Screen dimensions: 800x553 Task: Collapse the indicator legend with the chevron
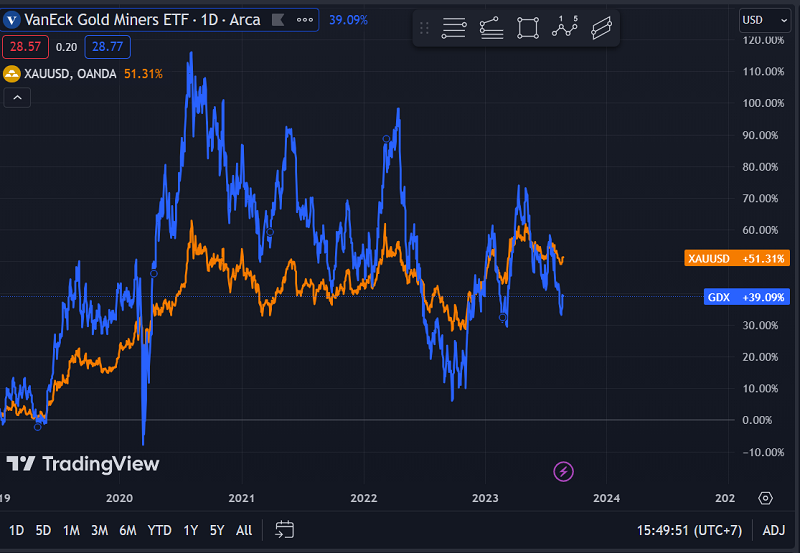pyautogui.click(x=17, y=97)
